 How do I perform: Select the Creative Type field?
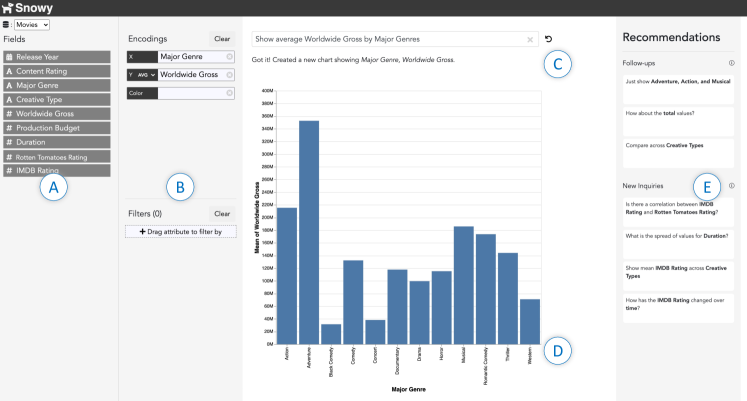coord(57,100)
